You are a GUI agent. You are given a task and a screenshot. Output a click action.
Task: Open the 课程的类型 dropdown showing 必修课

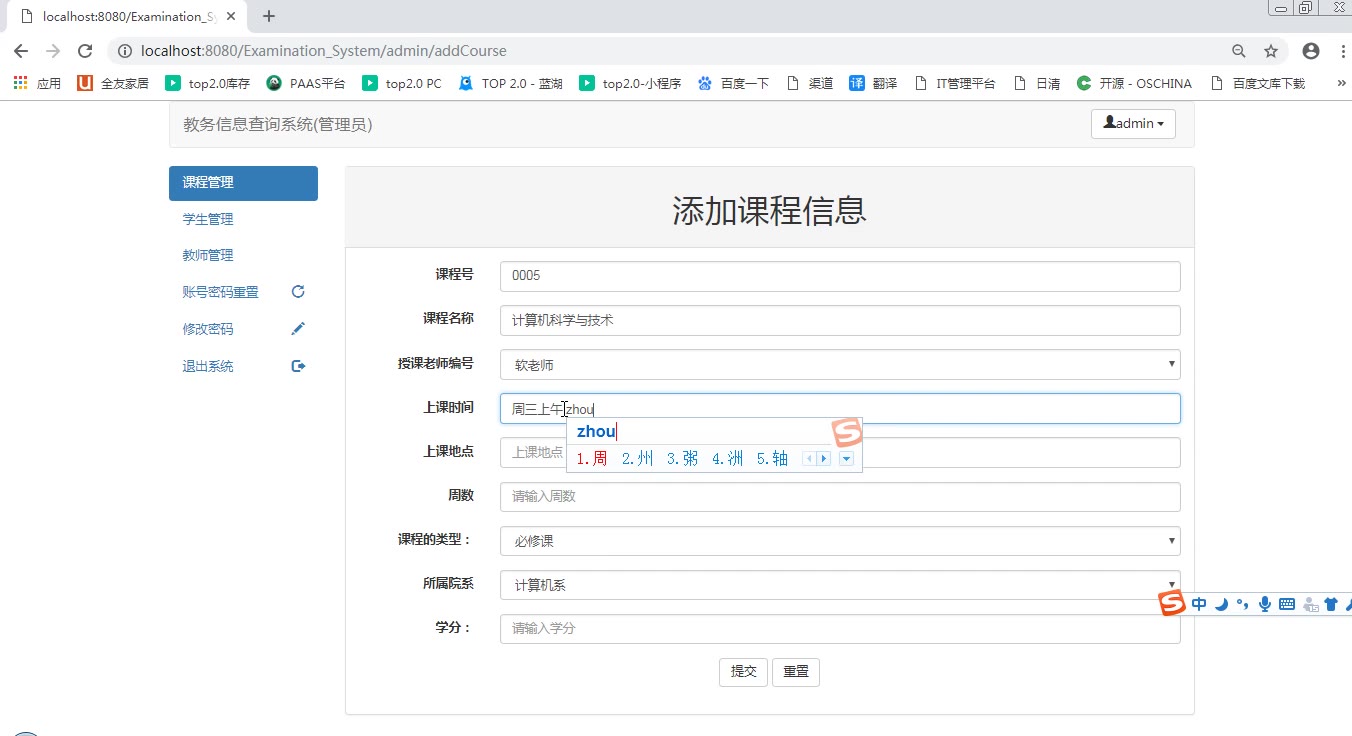pyautogui.click(x=840, y=540)
